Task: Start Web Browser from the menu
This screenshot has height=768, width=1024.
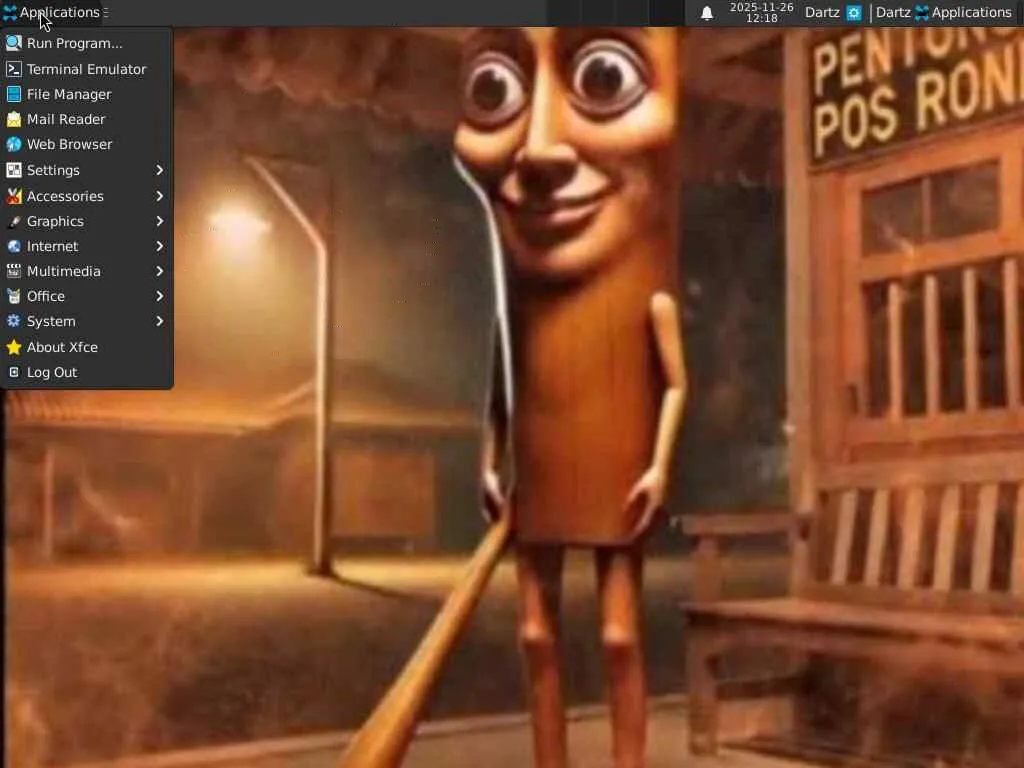Action: click(87, 144)
